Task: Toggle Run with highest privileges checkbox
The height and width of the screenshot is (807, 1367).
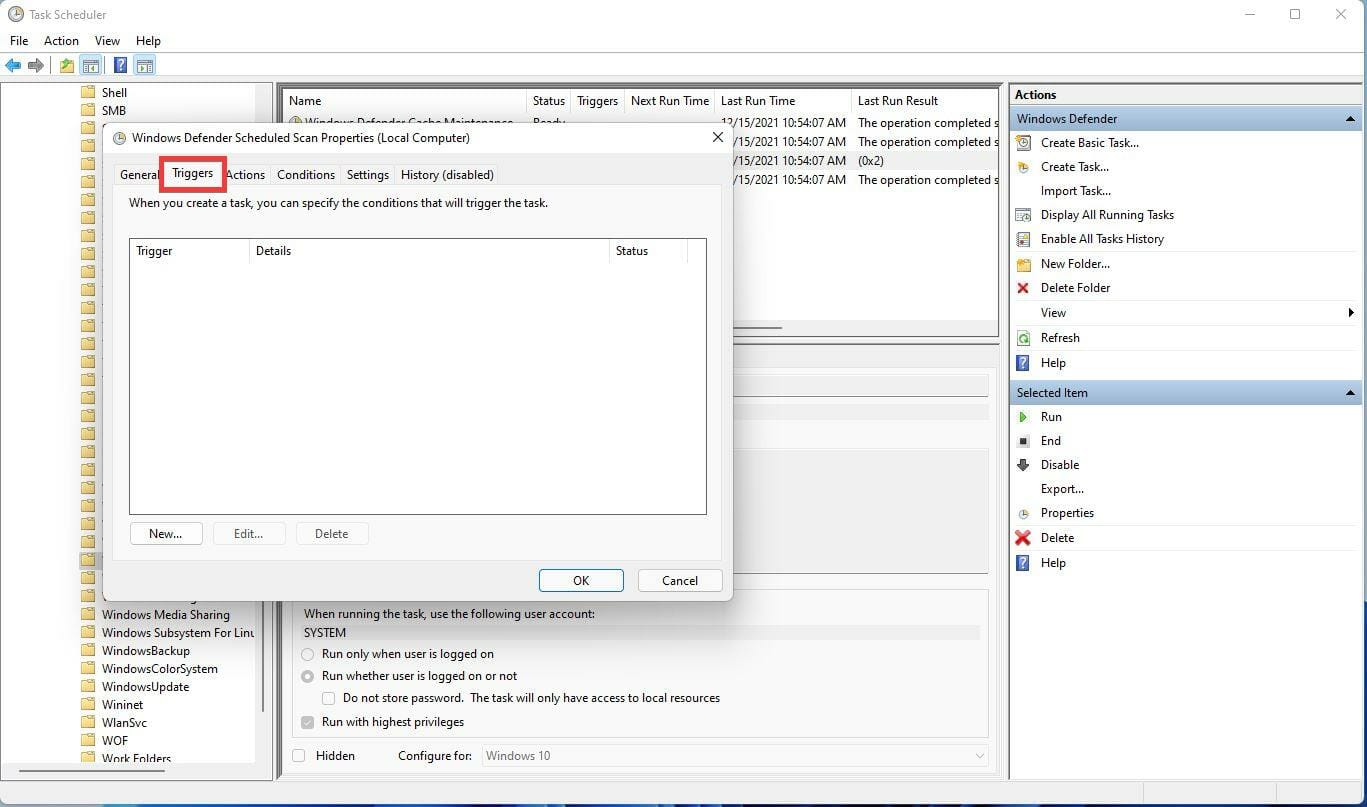Action: [308, 722]
